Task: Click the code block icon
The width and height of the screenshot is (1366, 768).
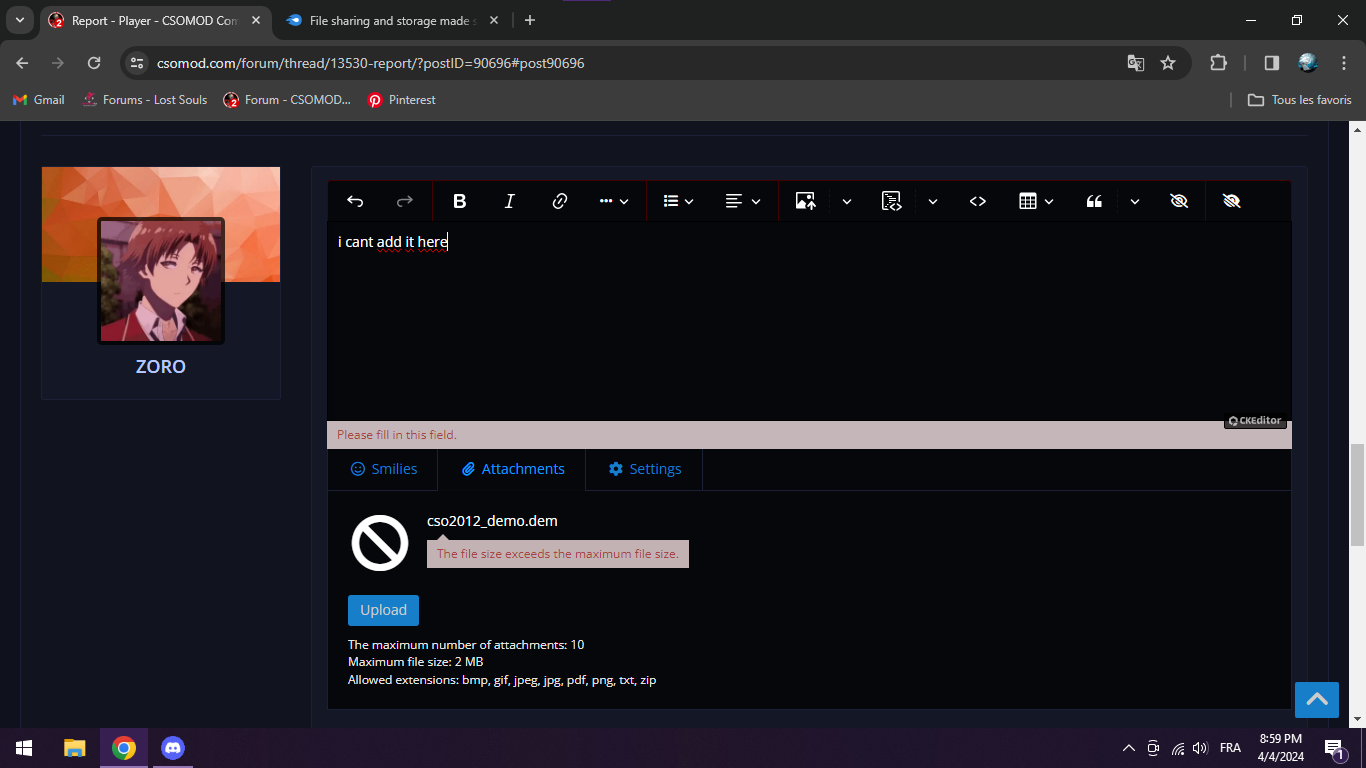Action: (892, 201)
